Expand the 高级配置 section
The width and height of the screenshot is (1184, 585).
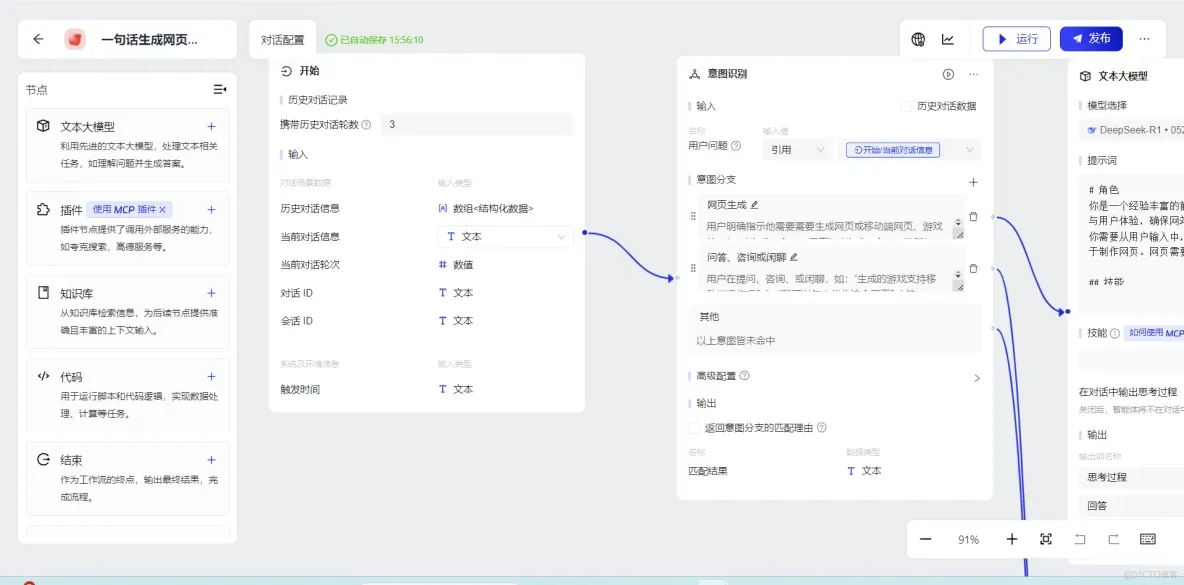pyautogui.click(x=976, y=377)
